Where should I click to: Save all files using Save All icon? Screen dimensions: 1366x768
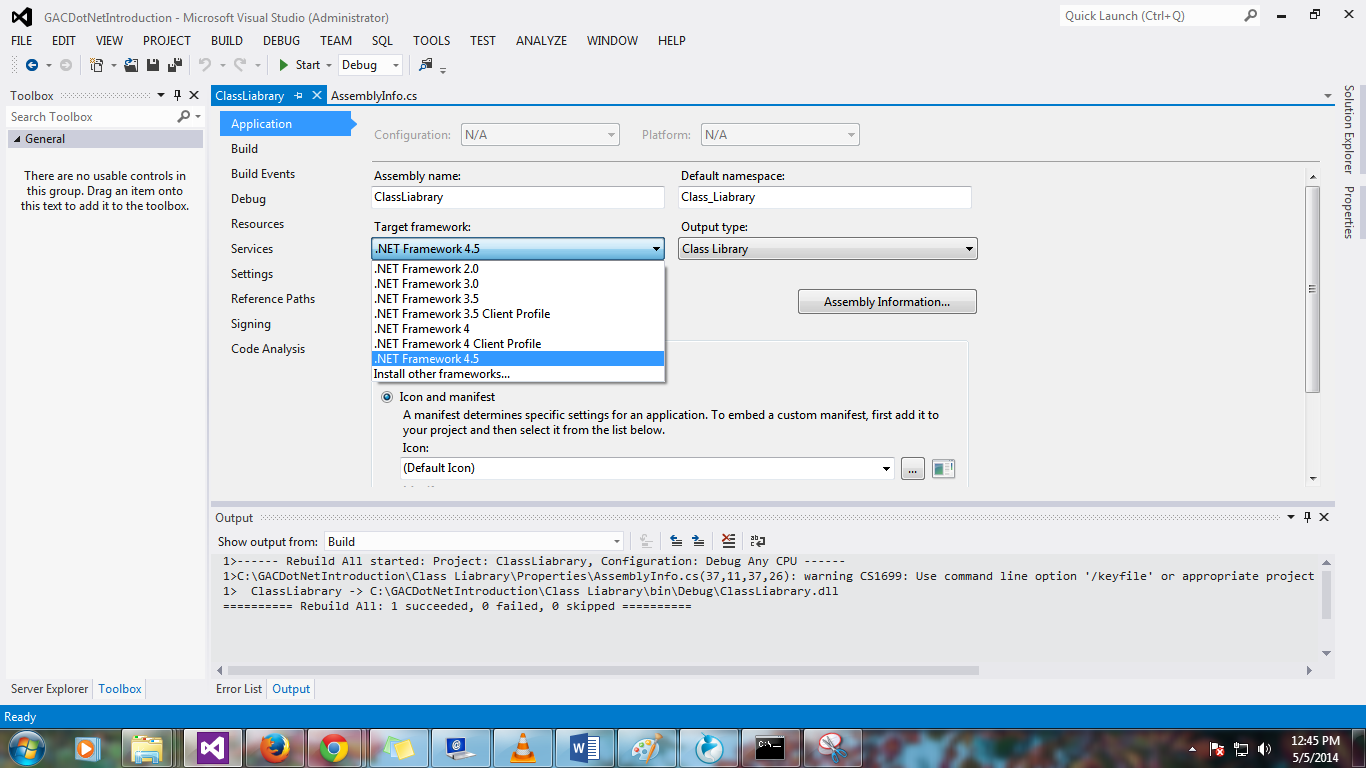click(172, 64)
